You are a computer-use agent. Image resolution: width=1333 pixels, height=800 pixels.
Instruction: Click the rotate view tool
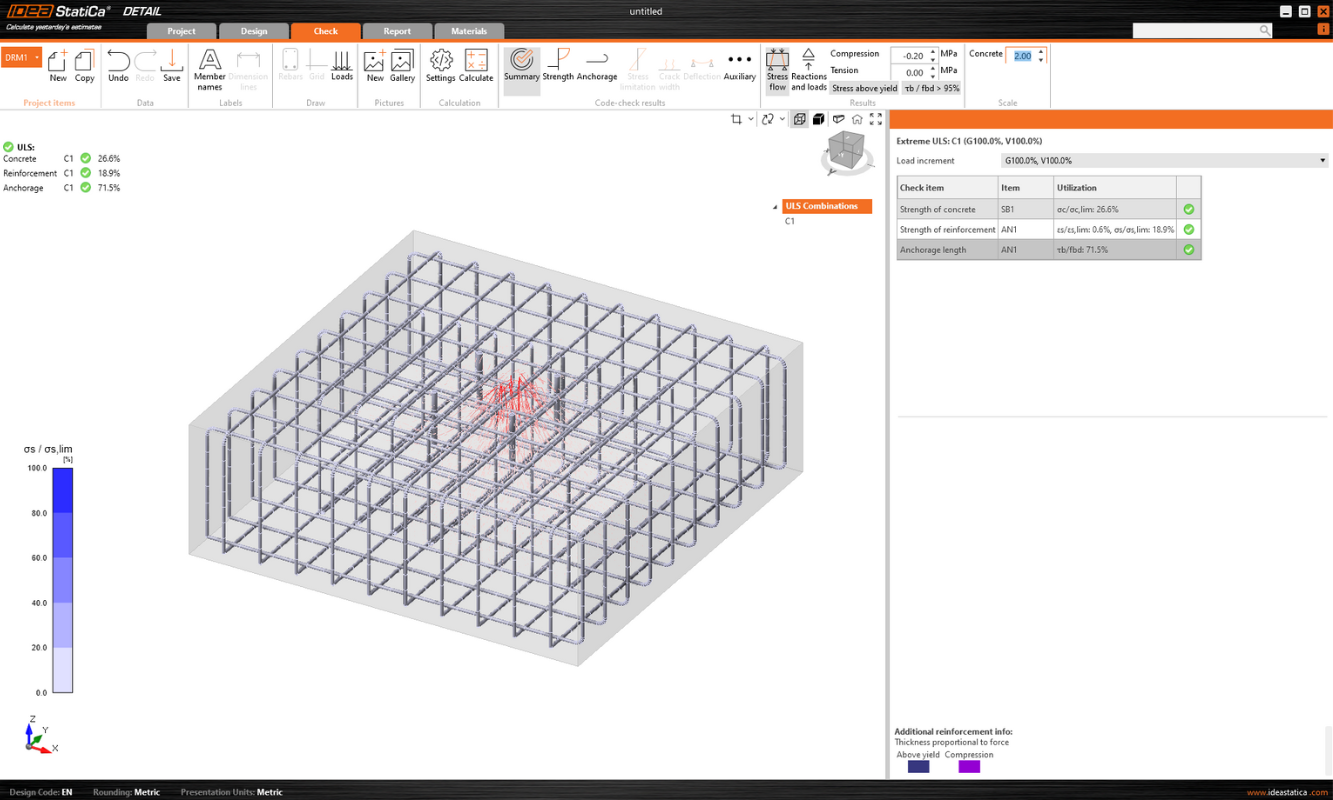(x=768, y=119)
